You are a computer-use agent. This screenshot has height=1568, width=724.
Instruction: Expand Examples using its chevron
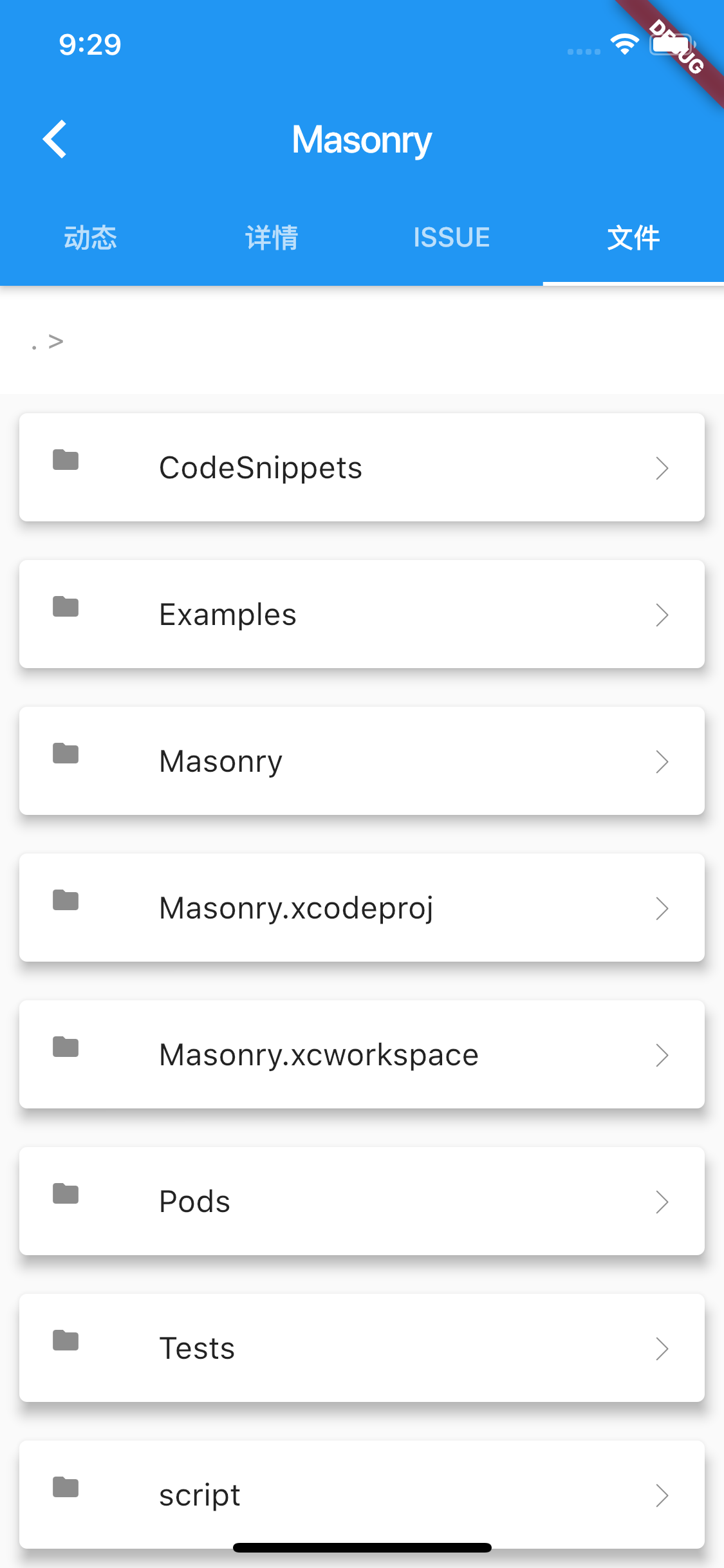(662, 615)
